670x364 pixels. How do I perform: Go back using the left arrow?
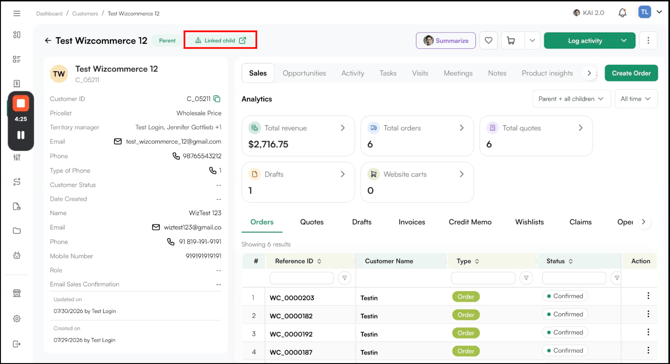(48, 41)
